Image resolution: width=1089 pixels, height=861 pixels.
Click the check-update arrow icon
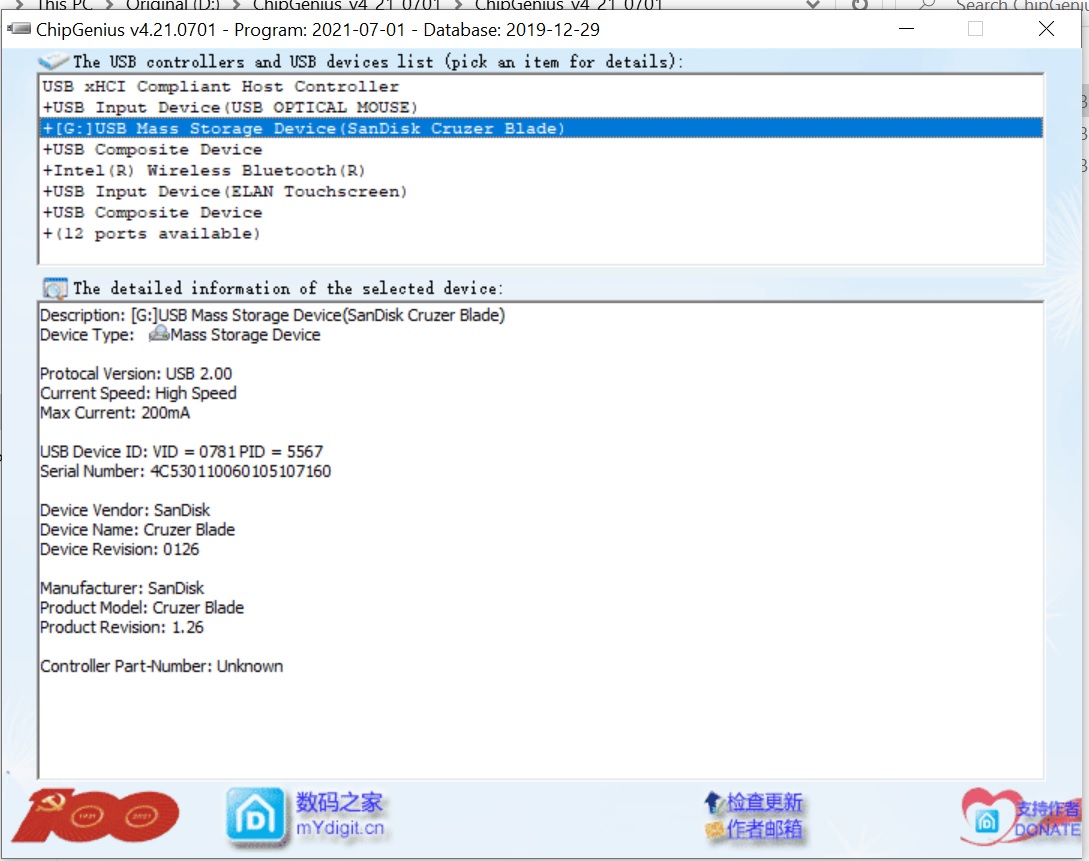click(x=714, y=803)
